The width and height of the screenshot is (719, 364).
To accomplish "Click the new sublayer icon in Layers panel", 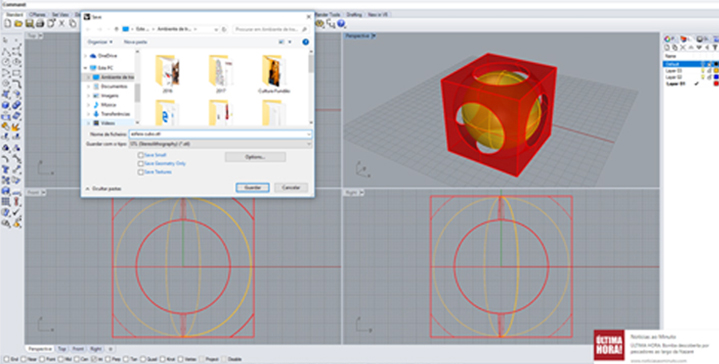I will [x=675, y=48].
